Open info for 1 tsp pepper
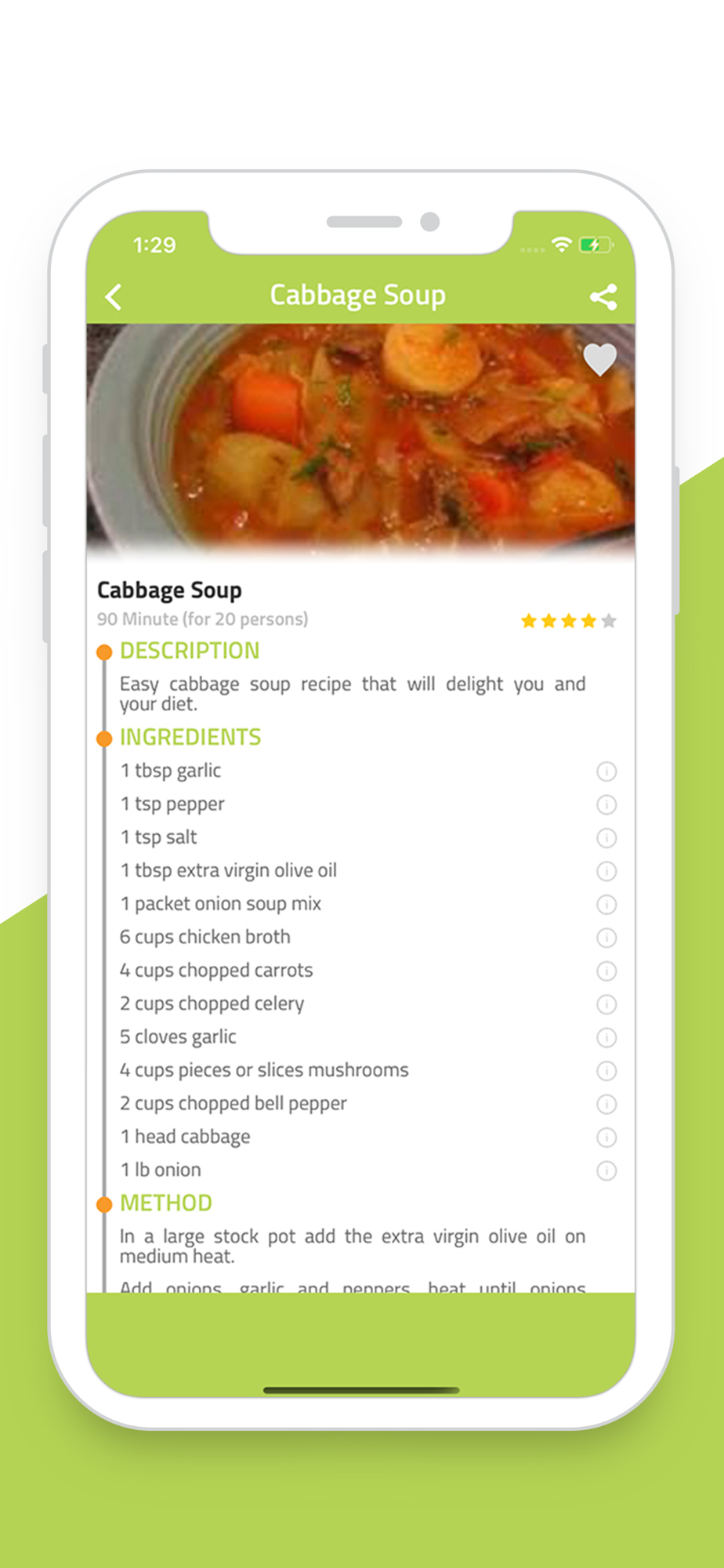This screenshot has width=724, height=1568. click(606, 805)
